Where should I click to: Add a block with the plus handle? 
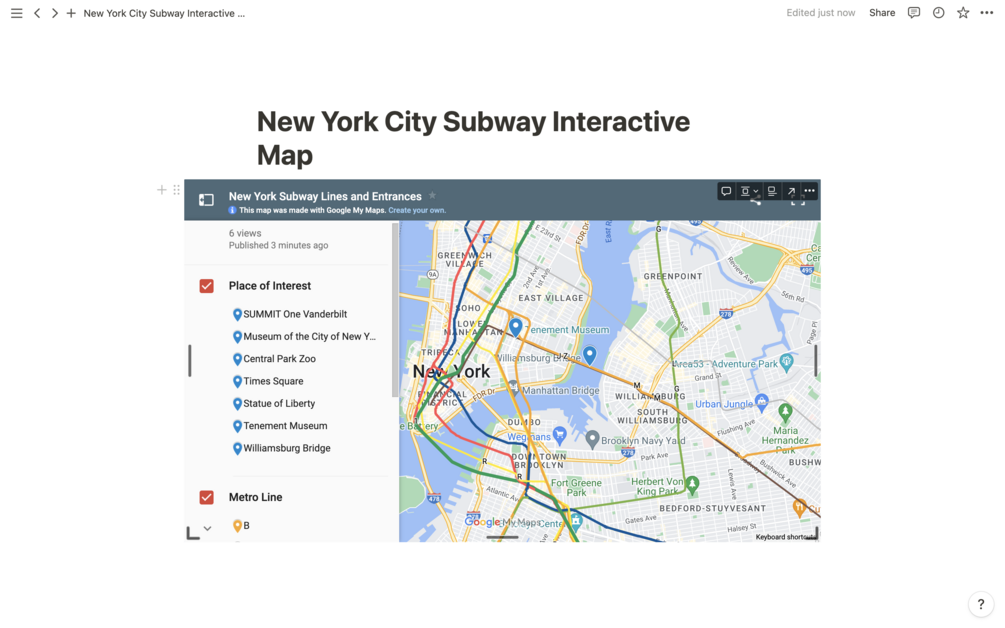[x=162, y=190]
